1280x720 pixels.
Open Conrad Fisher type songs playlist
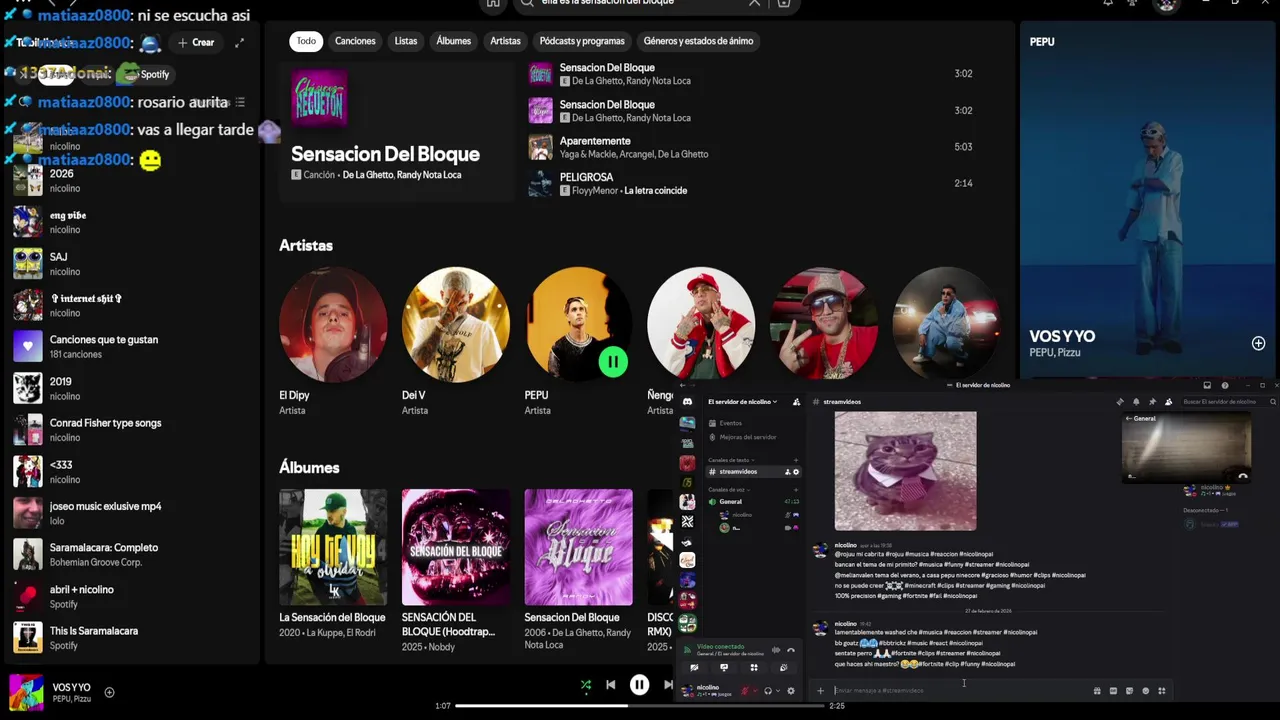(130, 430)
